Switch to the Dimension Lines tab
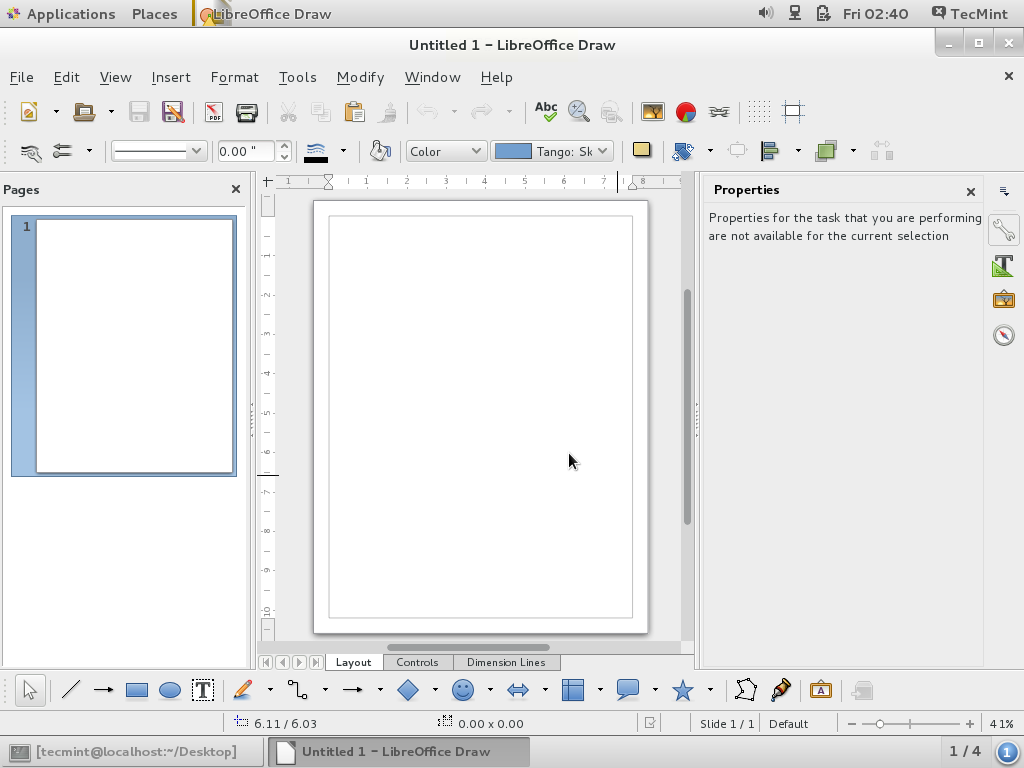The width and height of the screenshot is (1024, 768). (x=505, y=662)
